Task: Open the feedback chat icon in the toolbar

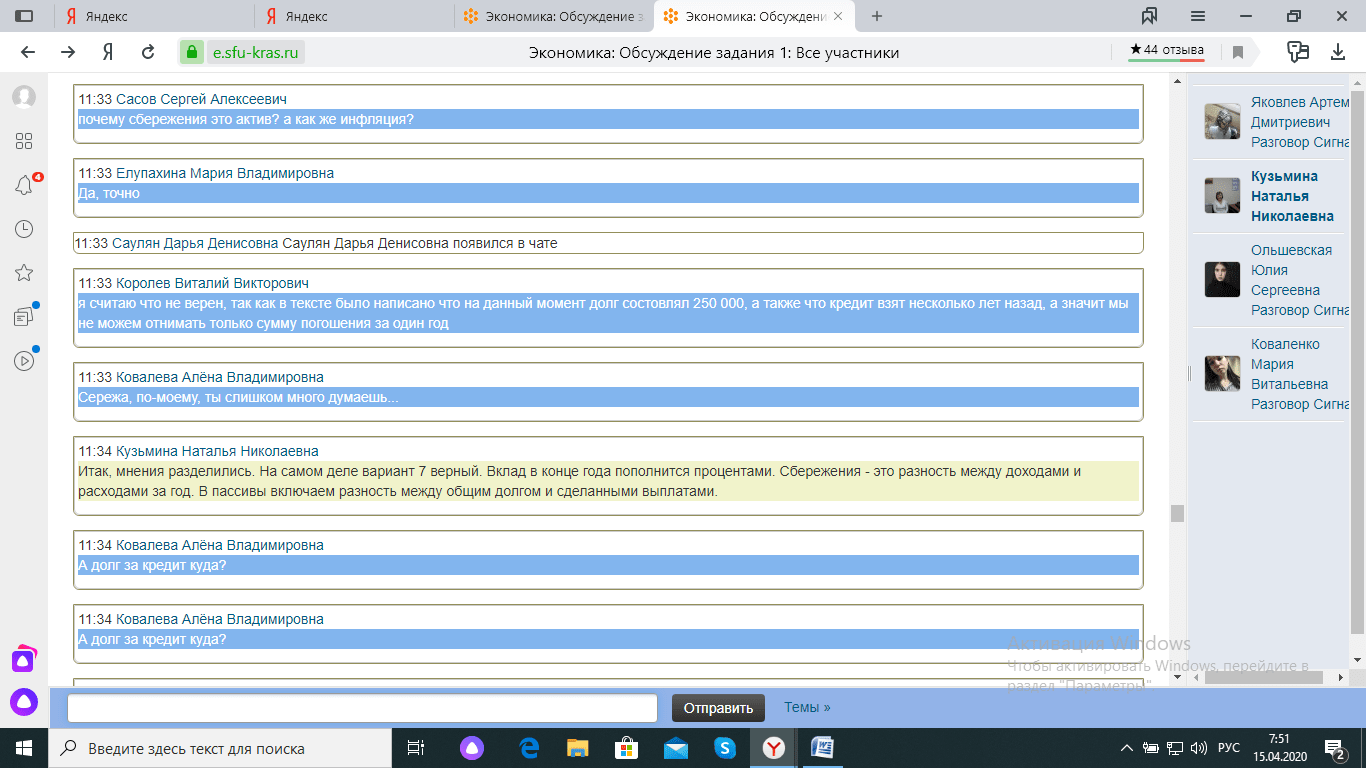Action: click(1298, 52)
